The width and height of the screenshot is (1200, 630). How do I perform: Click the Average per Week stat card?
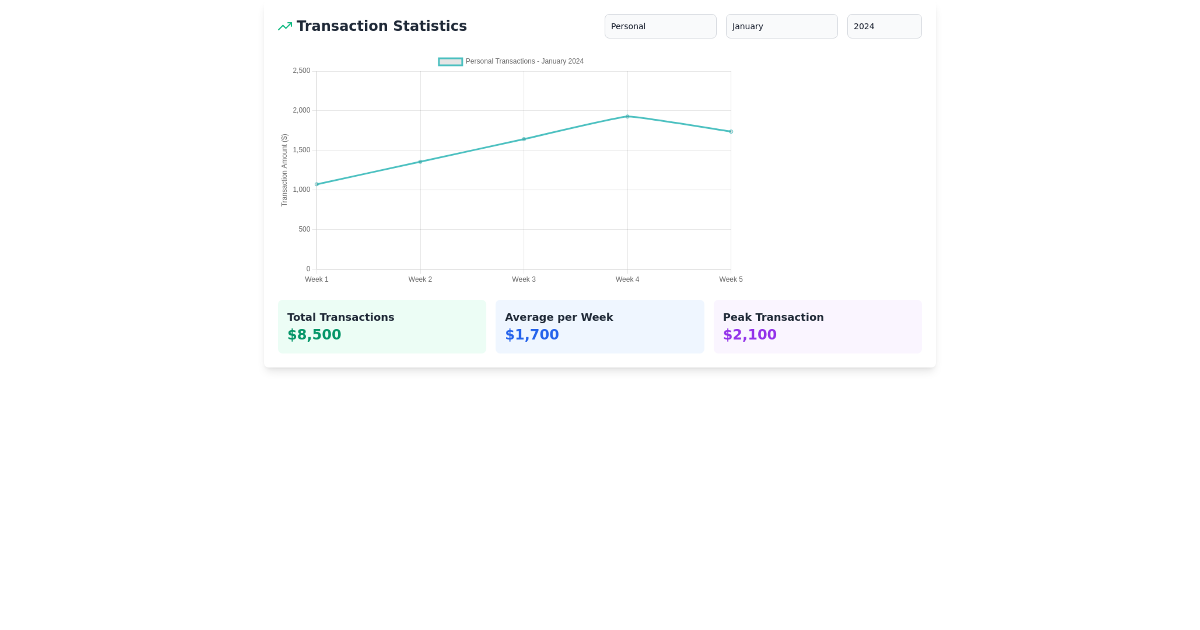point(600,326)
